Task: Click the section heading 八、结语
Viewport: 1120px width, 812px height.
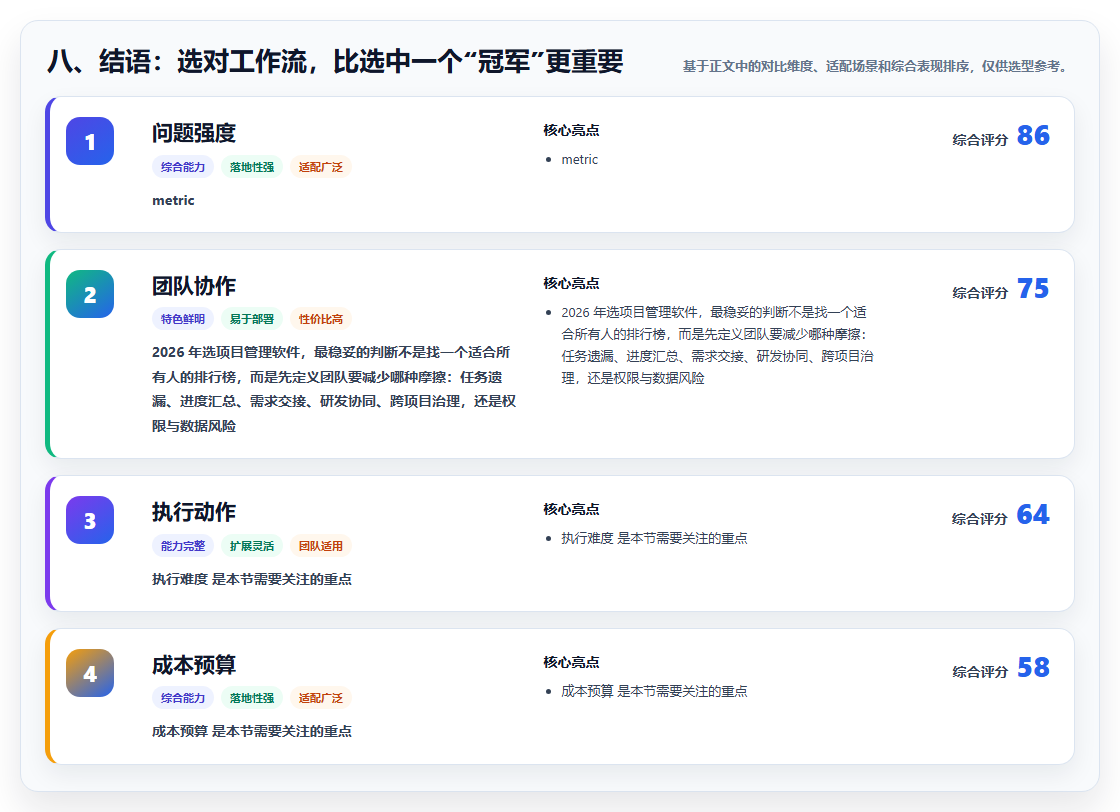Action: coord(335,61)
